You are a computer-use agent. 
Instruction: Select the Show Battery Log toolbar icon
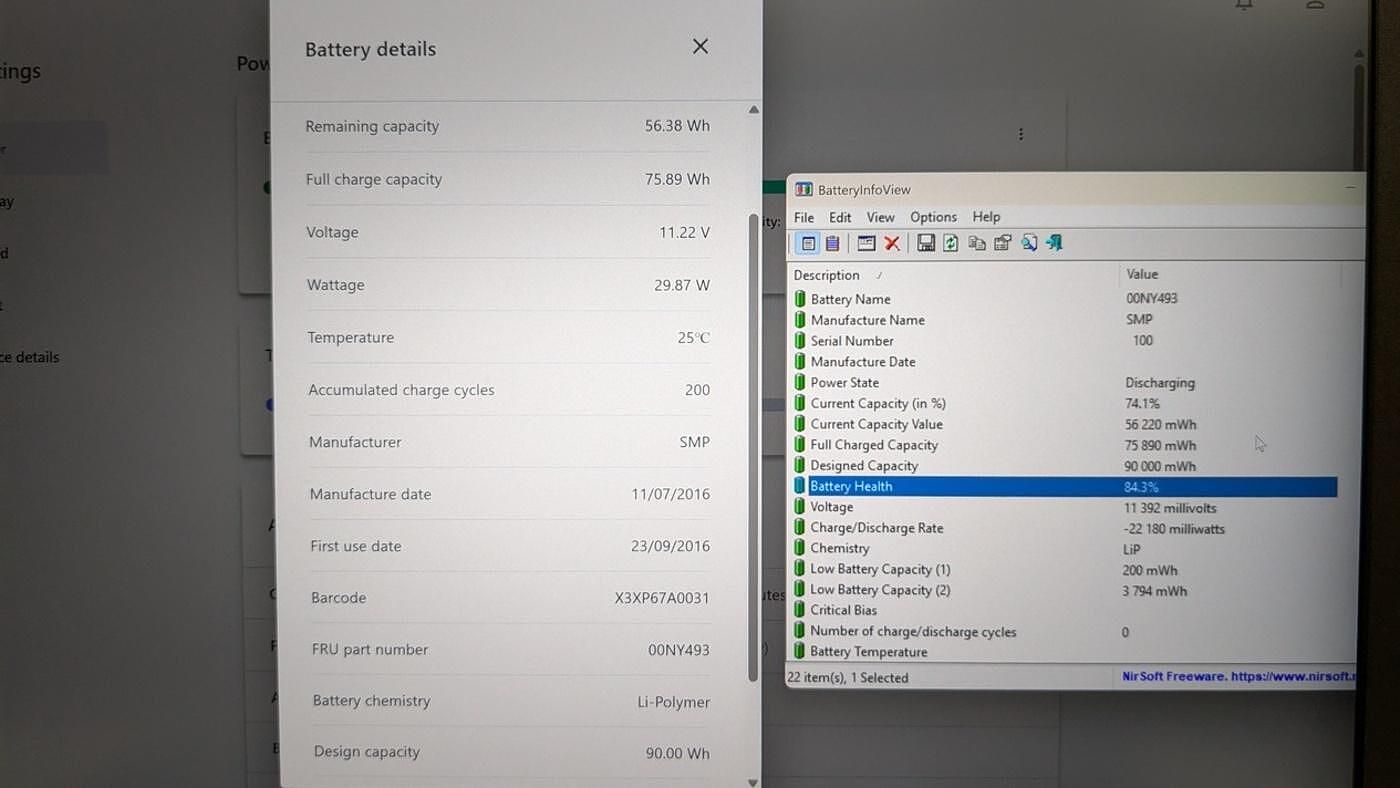pos(832,243)
